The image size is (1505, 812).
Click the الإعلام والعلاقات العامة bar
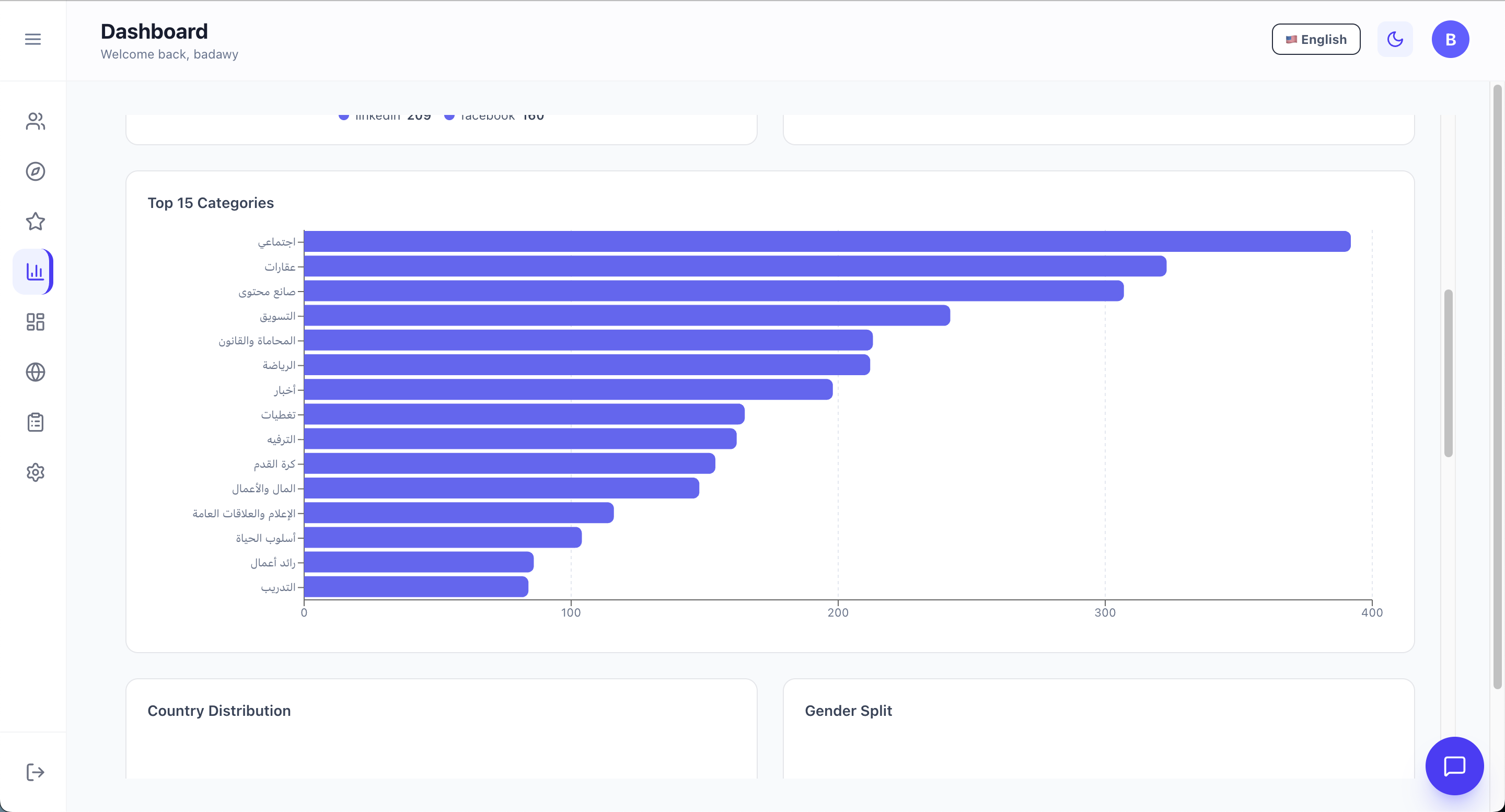pos(459,513)
